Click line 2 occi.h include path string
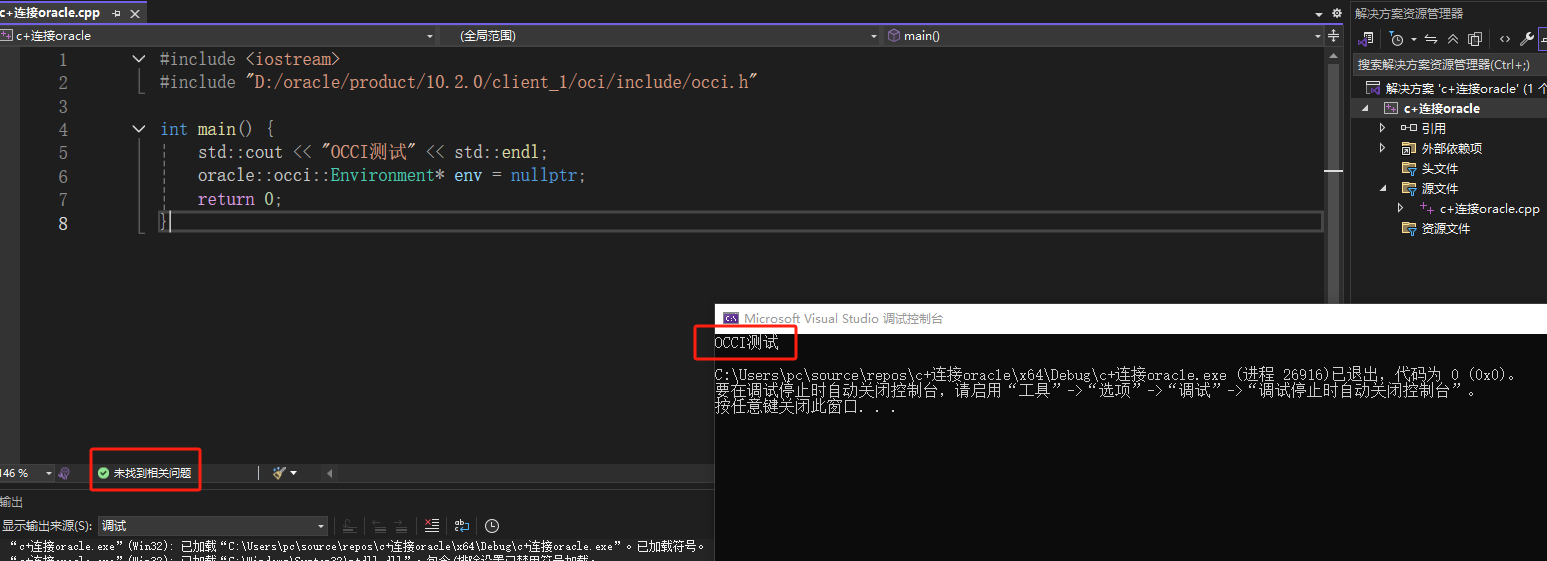The height and width of the screenshot is (561, 1547). tap(501, 82)
